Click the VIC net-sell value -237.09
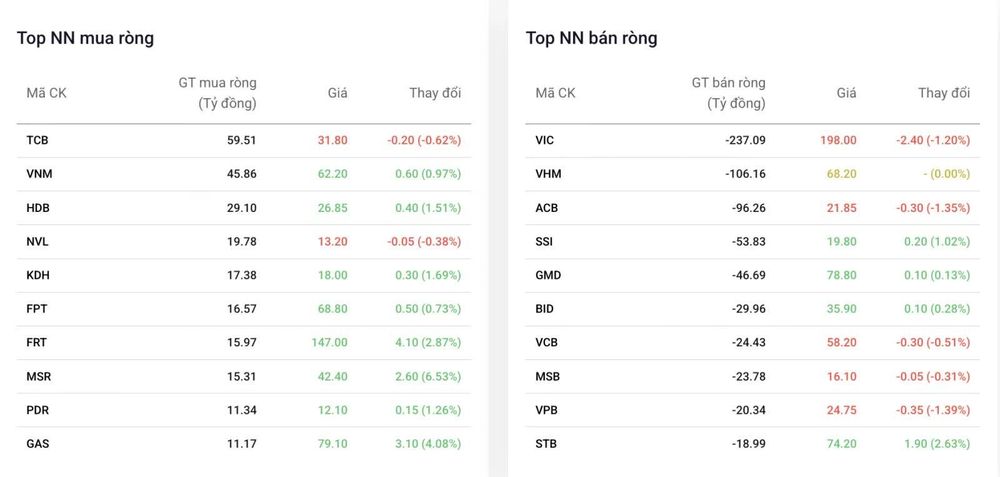Viewport: 1000px width, 477px height. click(745, 140)
